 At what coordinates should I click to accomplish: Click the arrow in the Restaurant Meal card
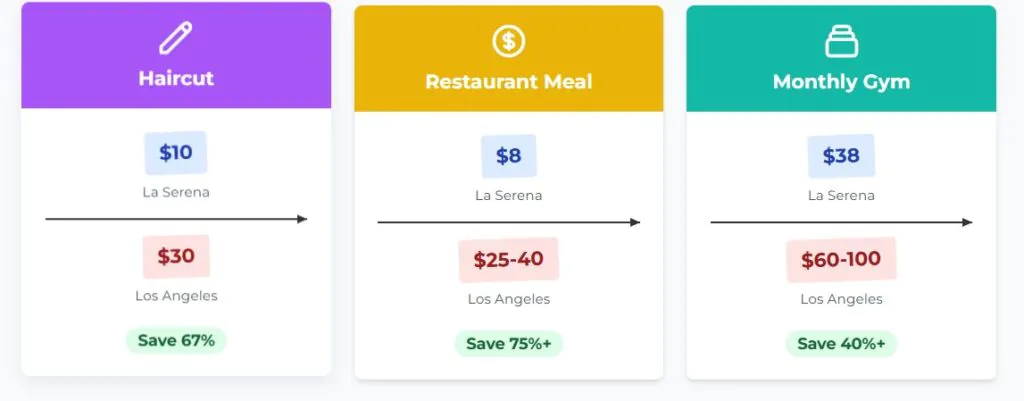pos(509,222)
